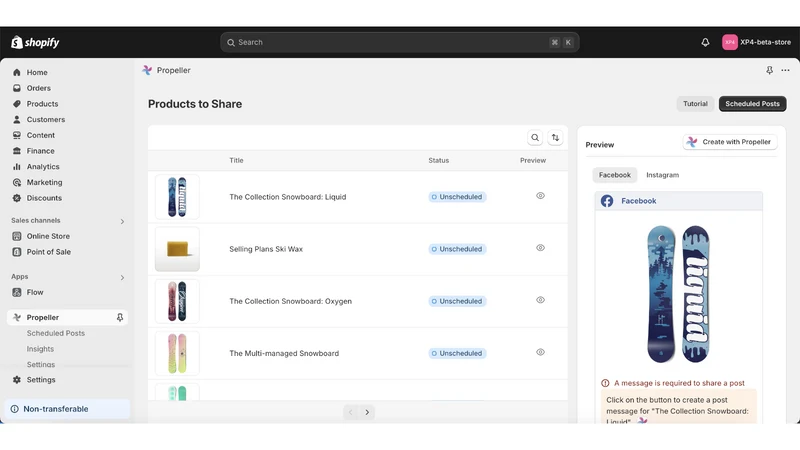
Task: Select the Oxygen snowboard thumbnail
Action: pos(177,301)
